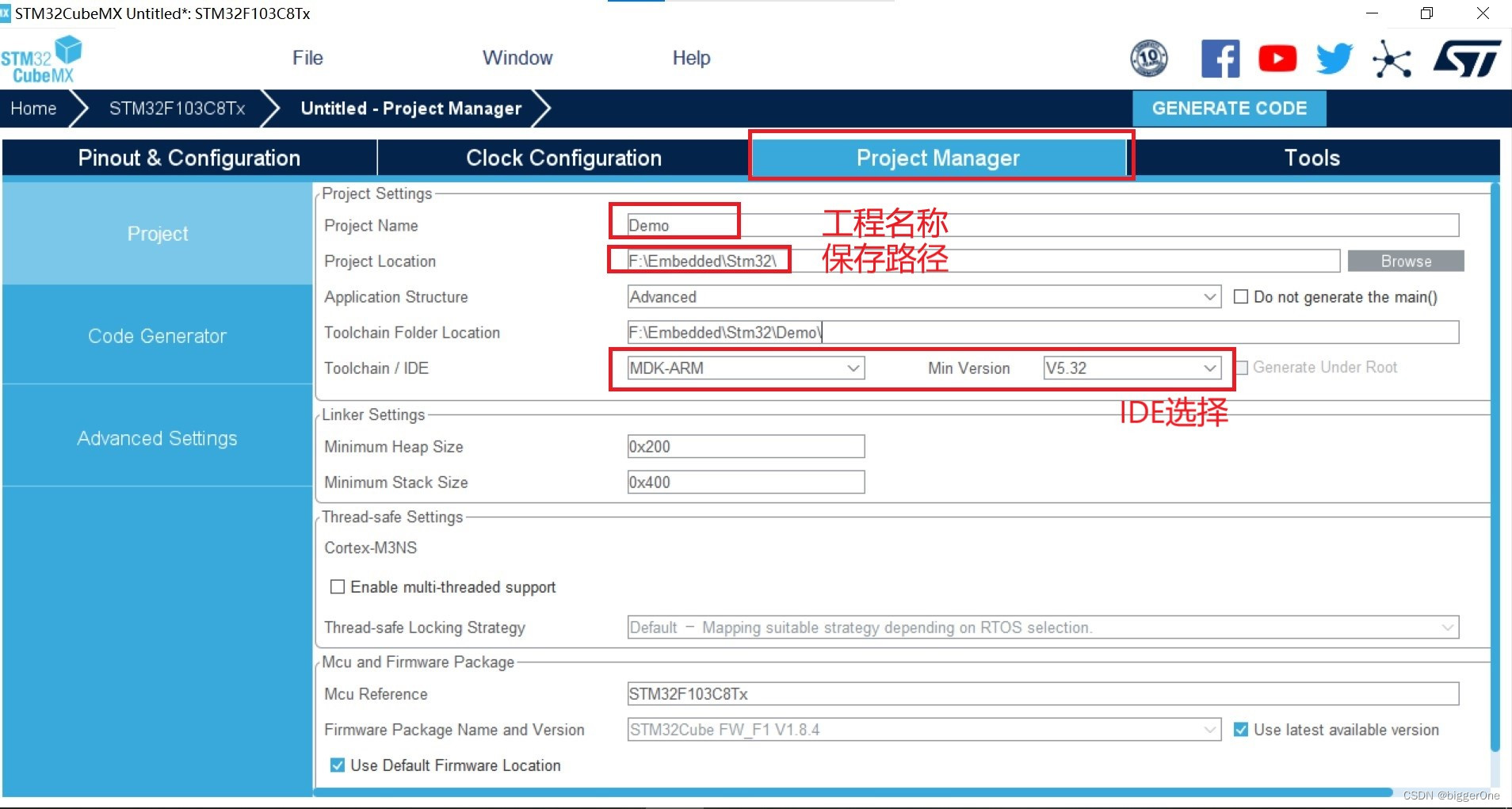Open the Facebook icon link
This screenshot has width=1512, height=809.
(1220, 59)
